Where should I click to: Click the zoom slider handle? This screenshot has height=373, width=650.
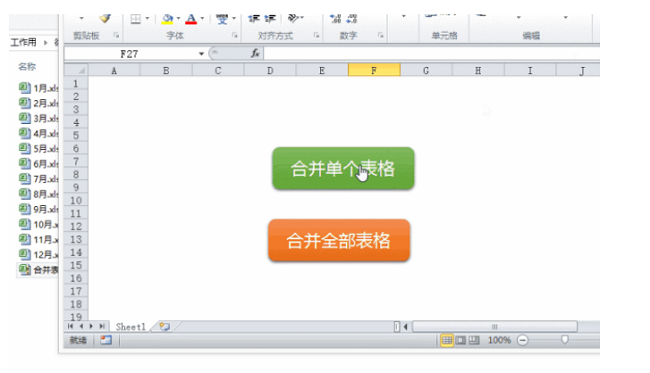pos(564,340)
